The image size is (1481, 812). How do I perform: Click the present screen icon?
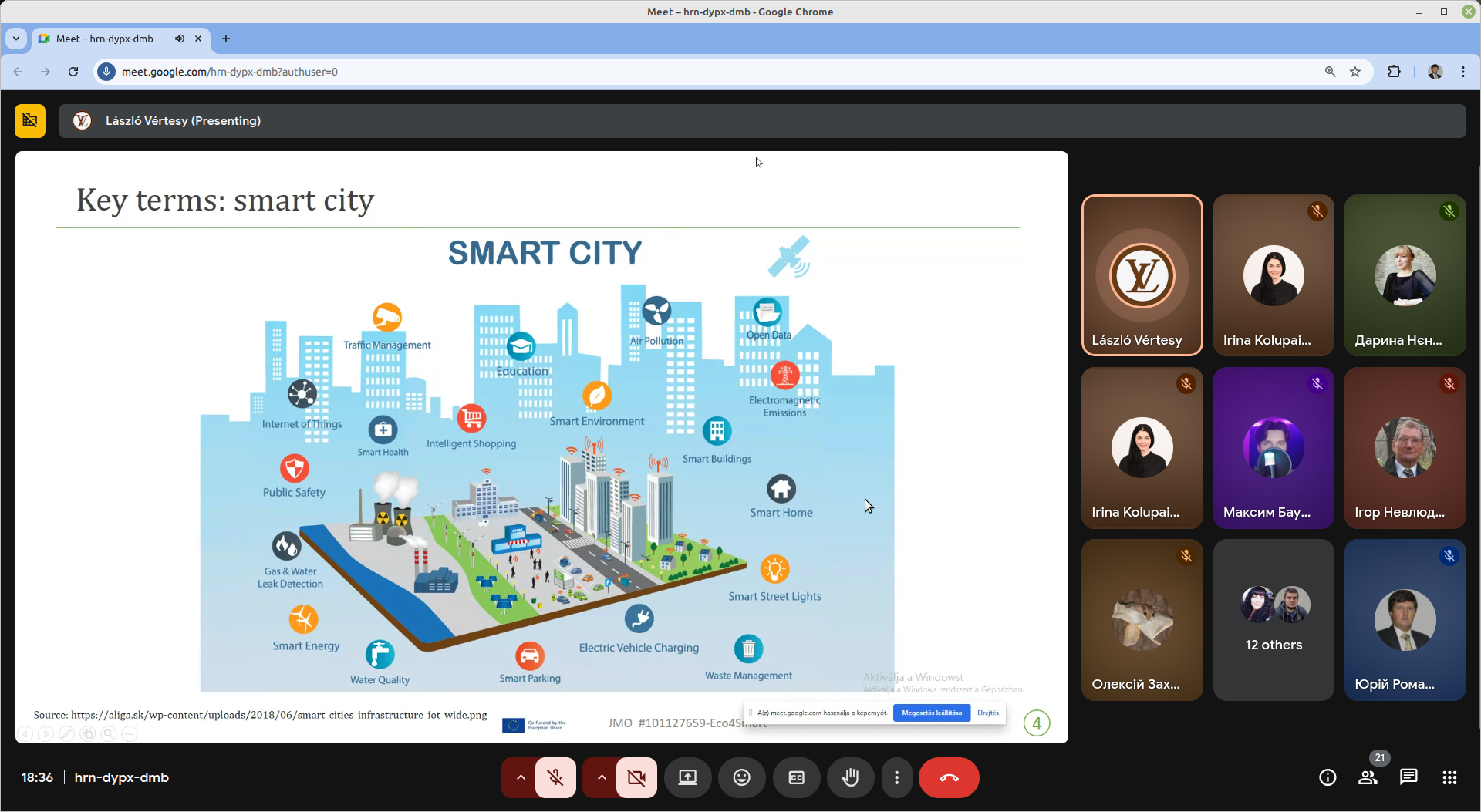[687, 777]
